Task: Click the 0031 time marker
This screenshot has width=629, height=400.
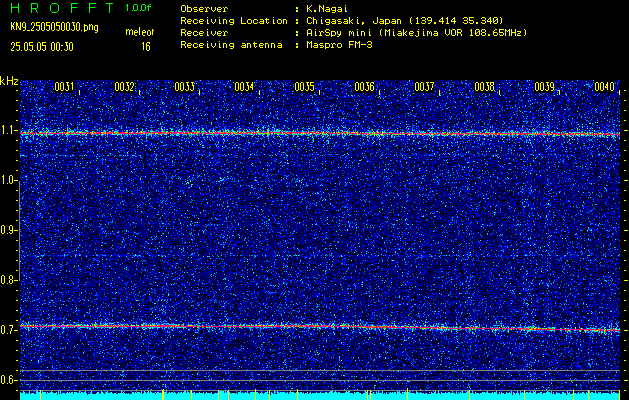Action: pos(64,87)
